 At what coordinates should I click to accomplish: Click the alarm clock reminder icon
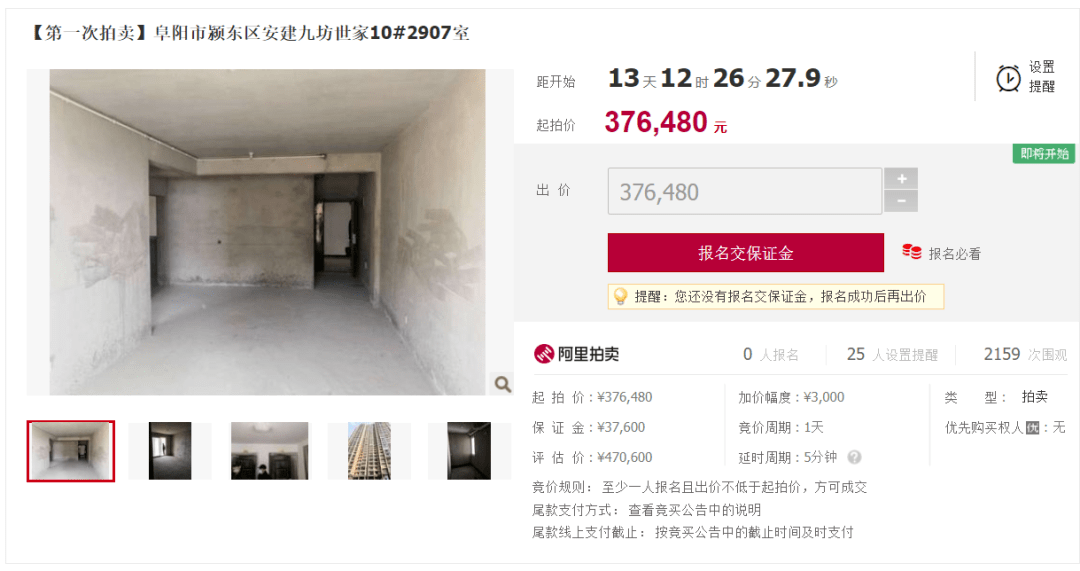1008,78
